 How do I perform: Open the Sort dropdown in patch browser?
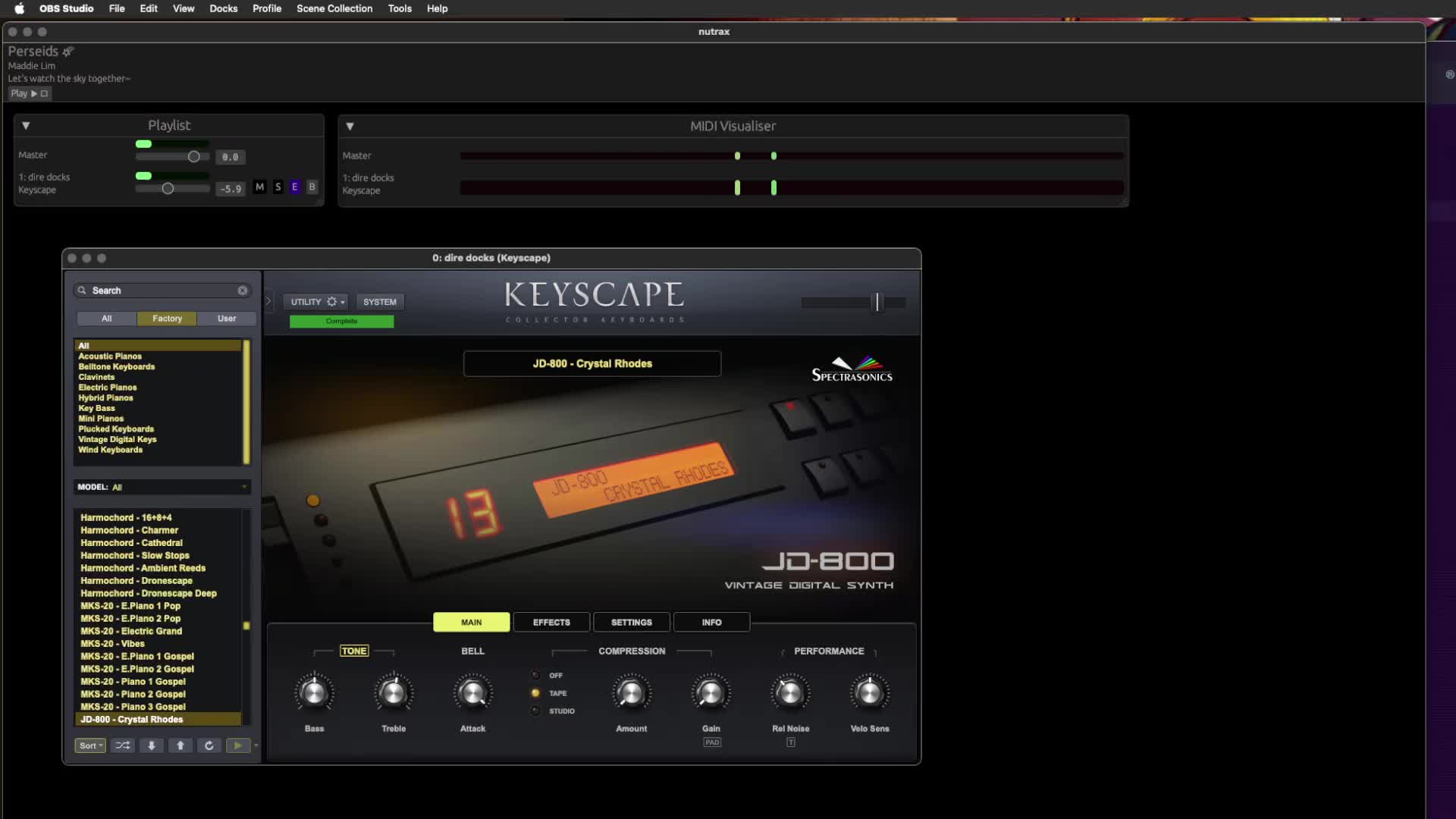[89, 745]
